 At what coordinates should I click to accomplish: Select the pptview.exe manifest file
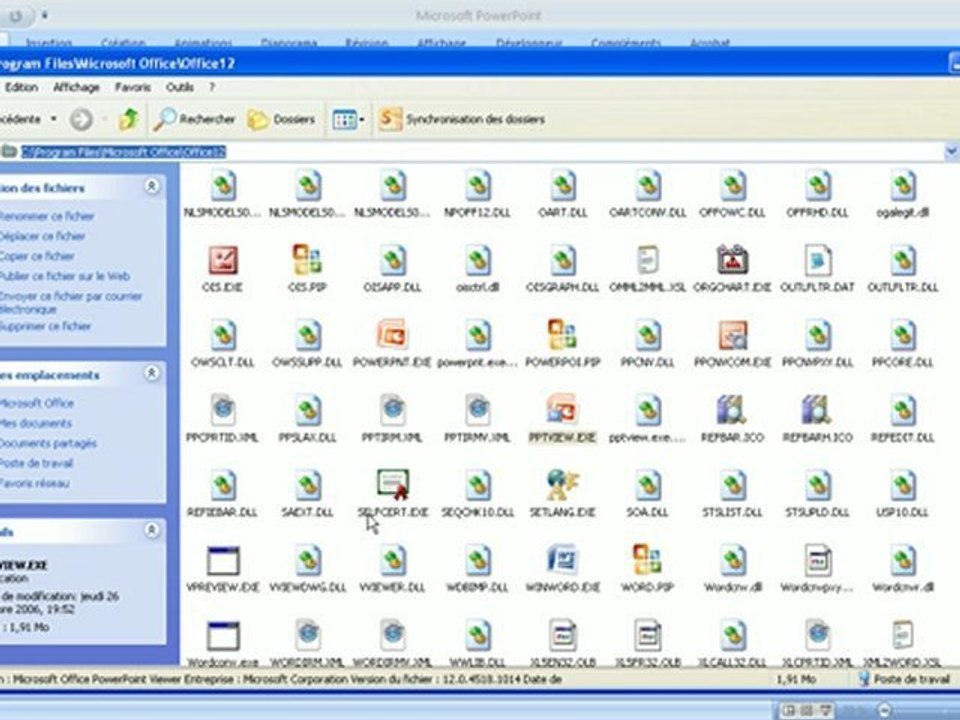(647, 410)
